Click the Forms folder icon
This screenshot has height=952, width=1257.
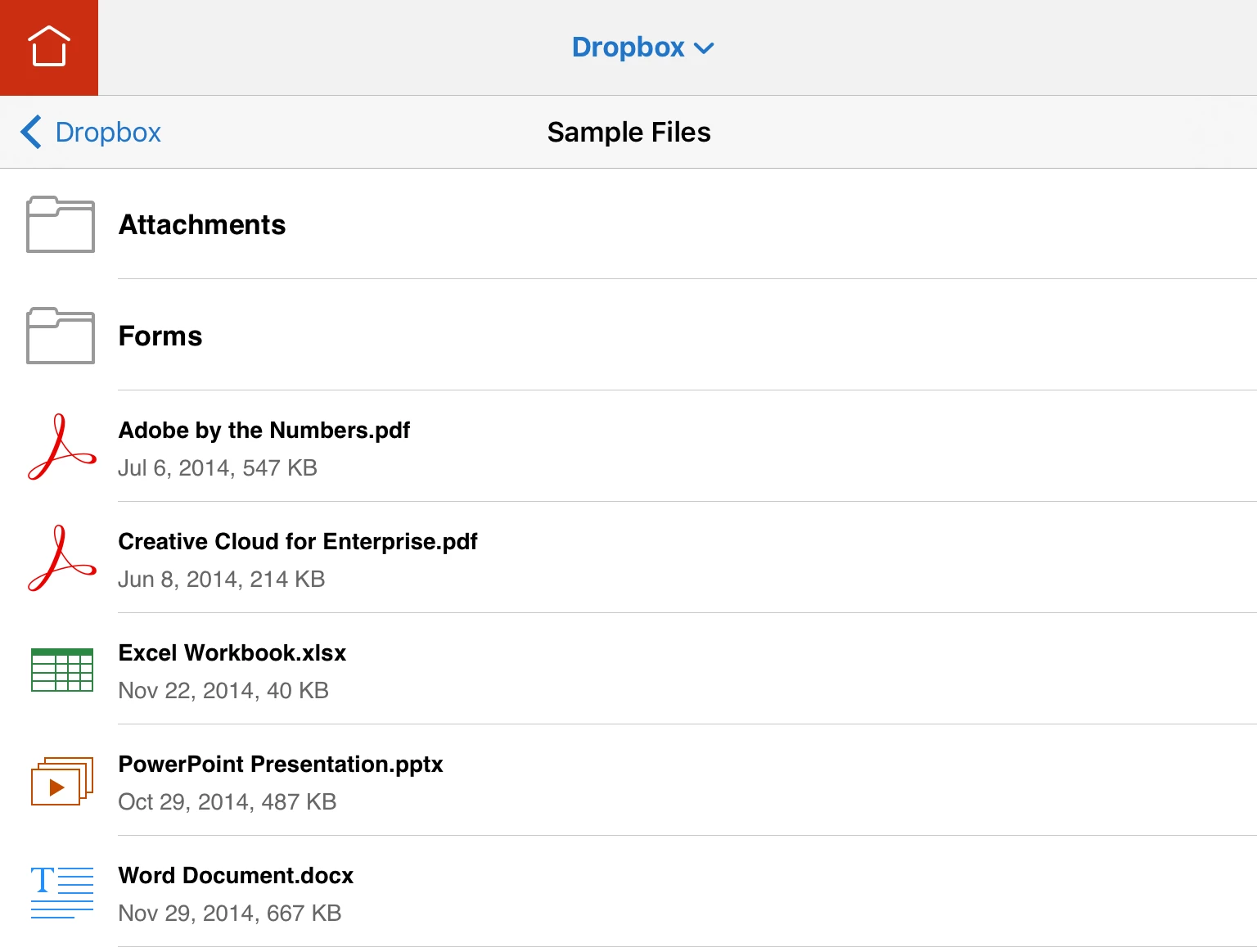click(61, 336)
